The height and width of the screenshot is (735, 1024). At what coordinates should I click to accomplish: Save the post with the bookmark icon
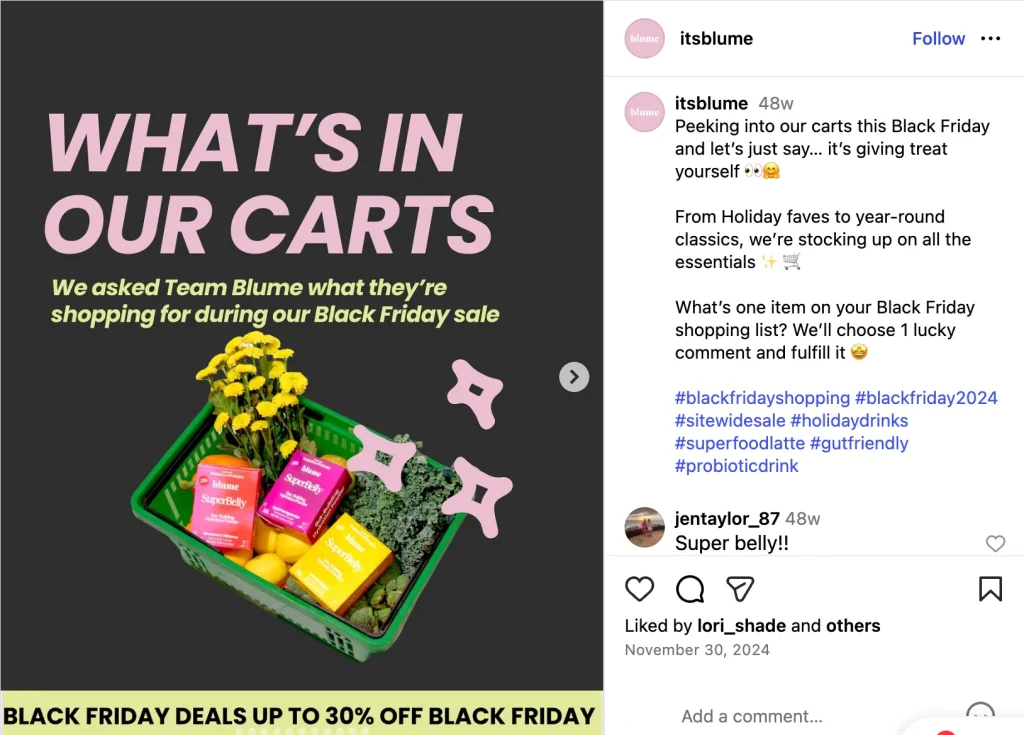[990, 589]
